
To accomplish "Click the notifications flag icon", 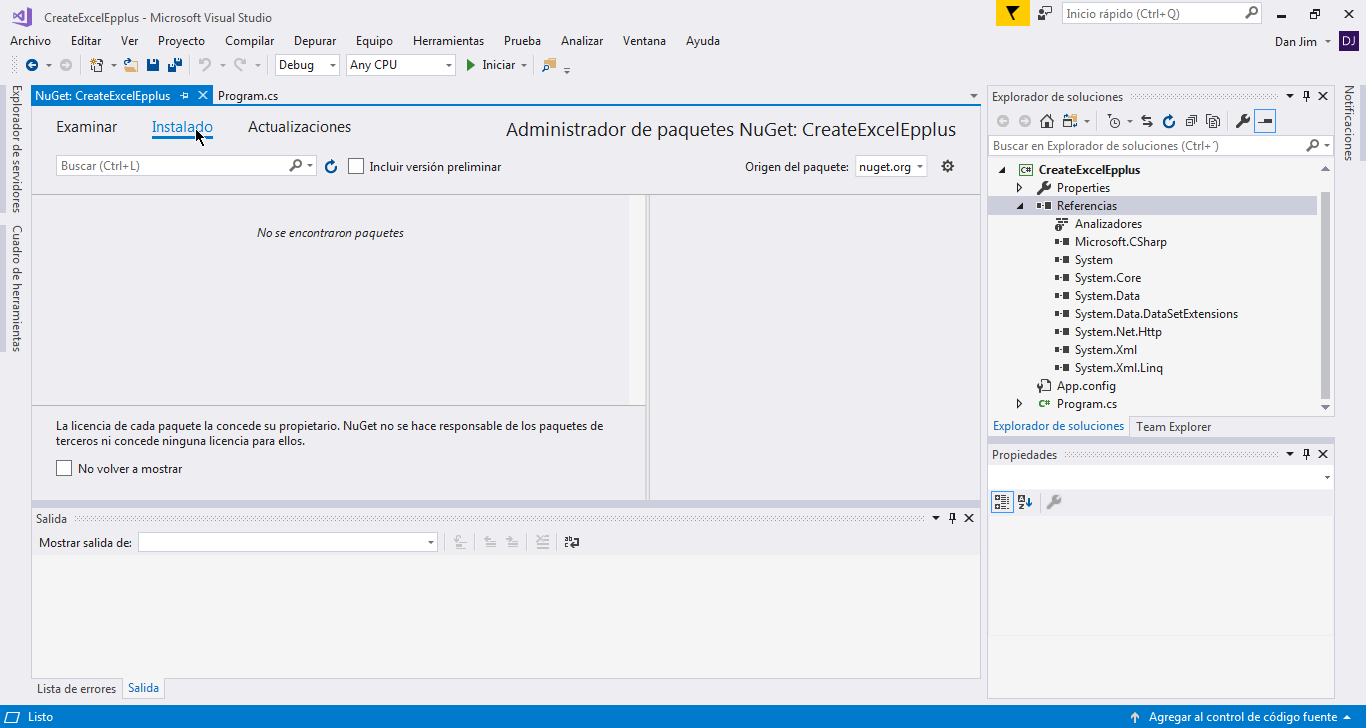I will (1012, 14).
